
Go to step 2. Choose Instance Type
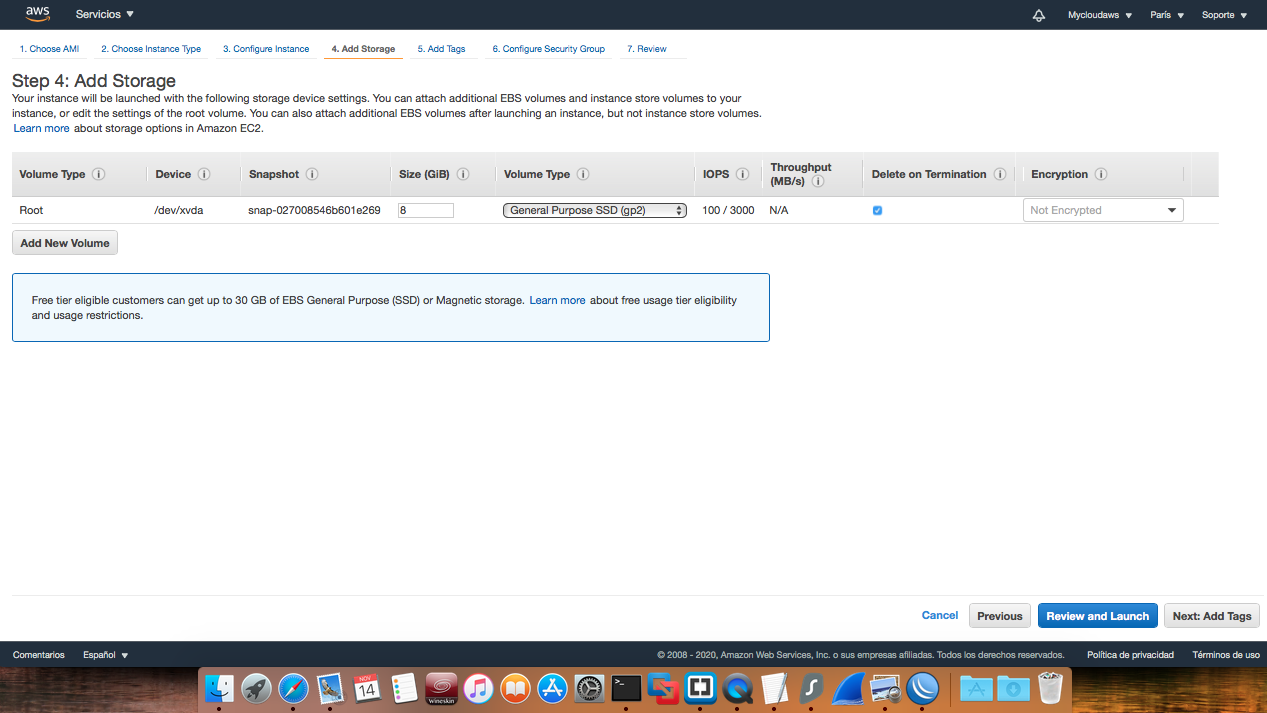[x=151, y=49]
